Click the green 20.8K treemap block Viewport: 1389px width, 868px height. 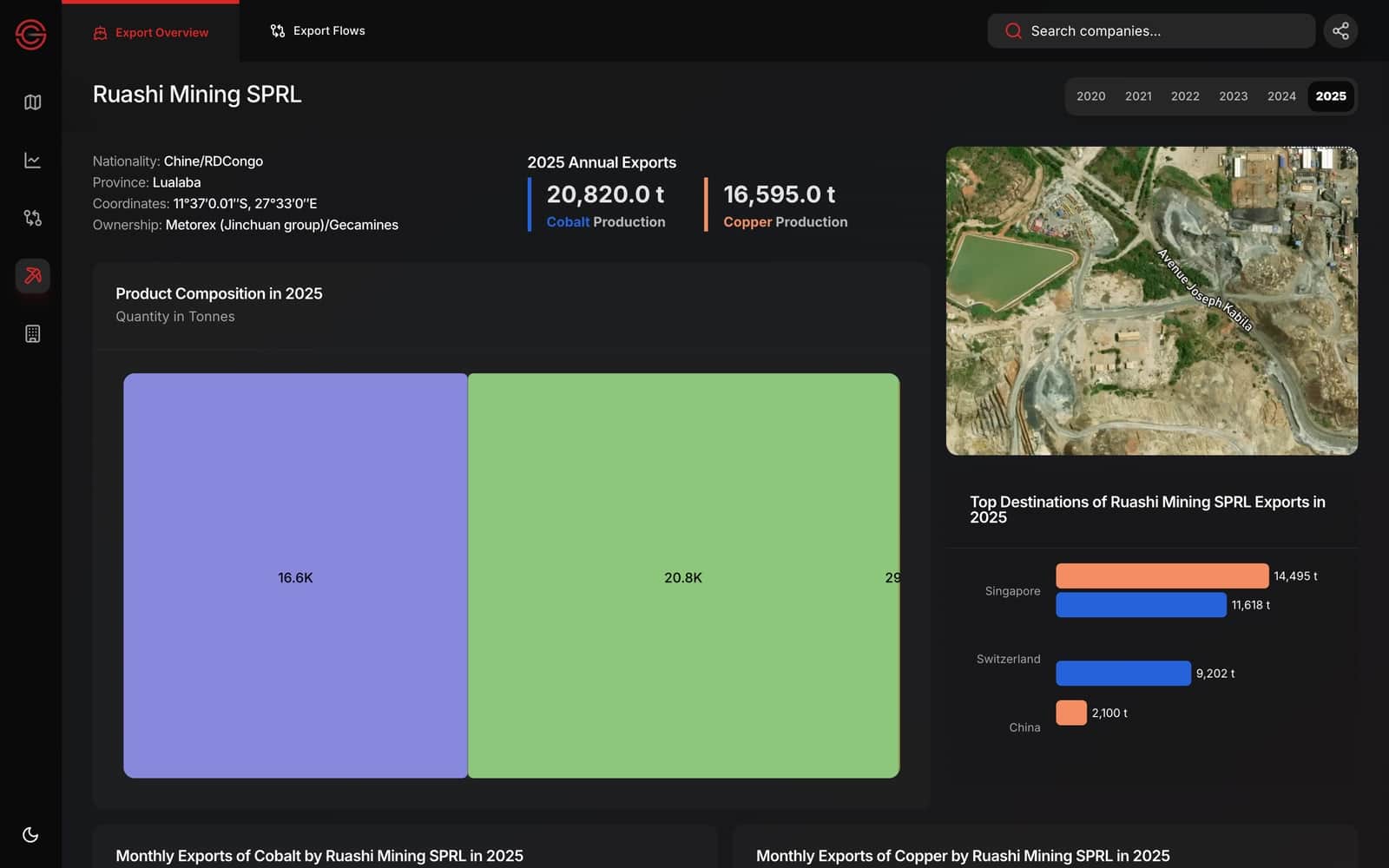tap(683, 575)
